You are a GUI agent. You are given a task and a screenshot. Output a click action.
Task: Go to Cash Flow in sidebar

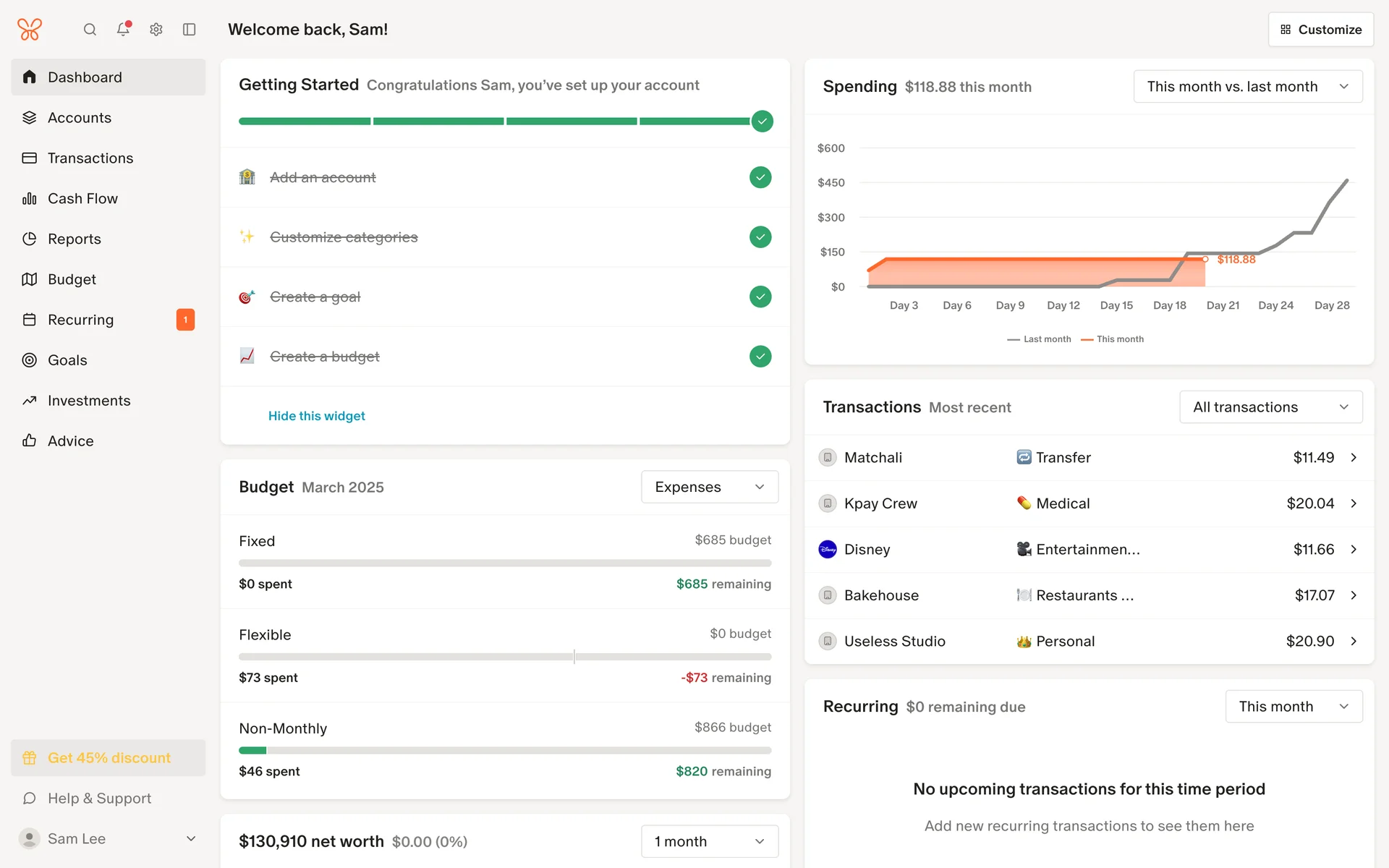(82, 198)
